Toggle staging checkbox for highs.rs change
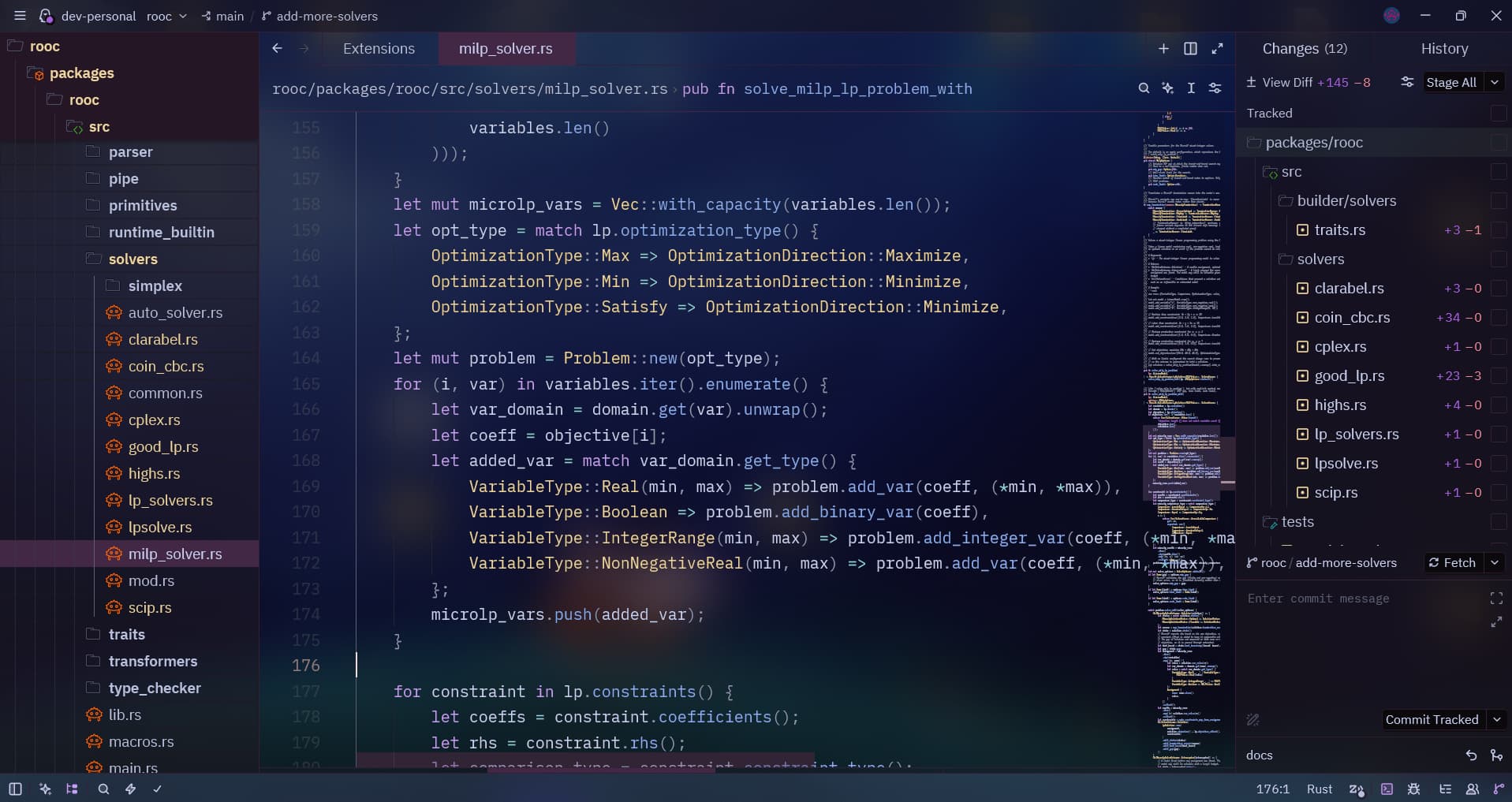This screenshot has width=1512, height=802. [x=1499, y=405]
